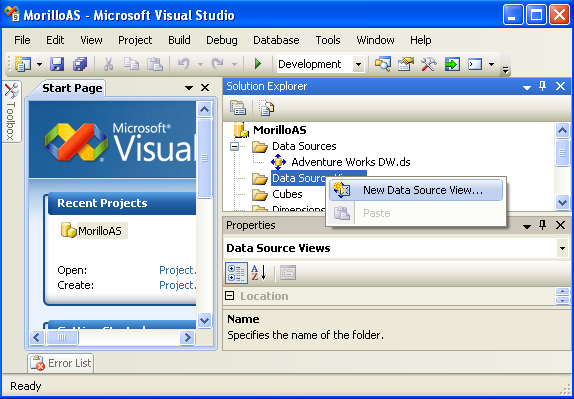
Task: Select the Data Sources folder
Action: [x=304, y=146]
